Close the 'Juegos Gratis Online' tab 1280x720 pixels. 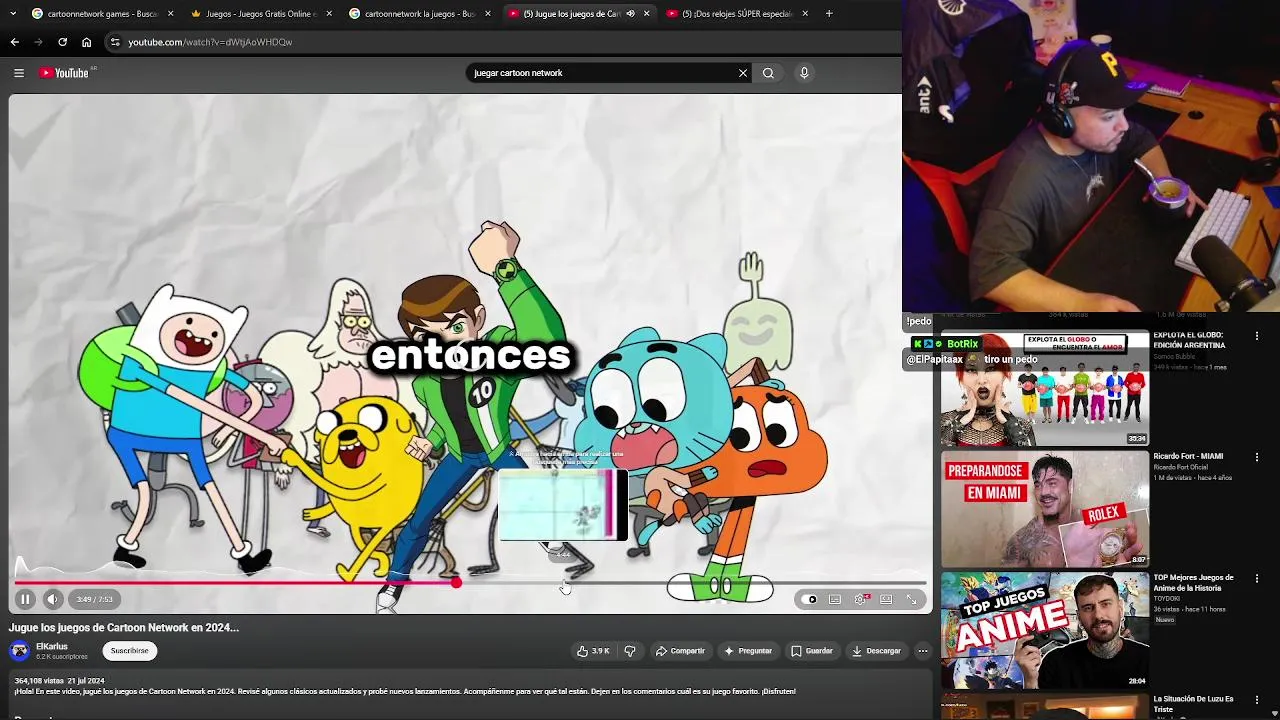328,14
